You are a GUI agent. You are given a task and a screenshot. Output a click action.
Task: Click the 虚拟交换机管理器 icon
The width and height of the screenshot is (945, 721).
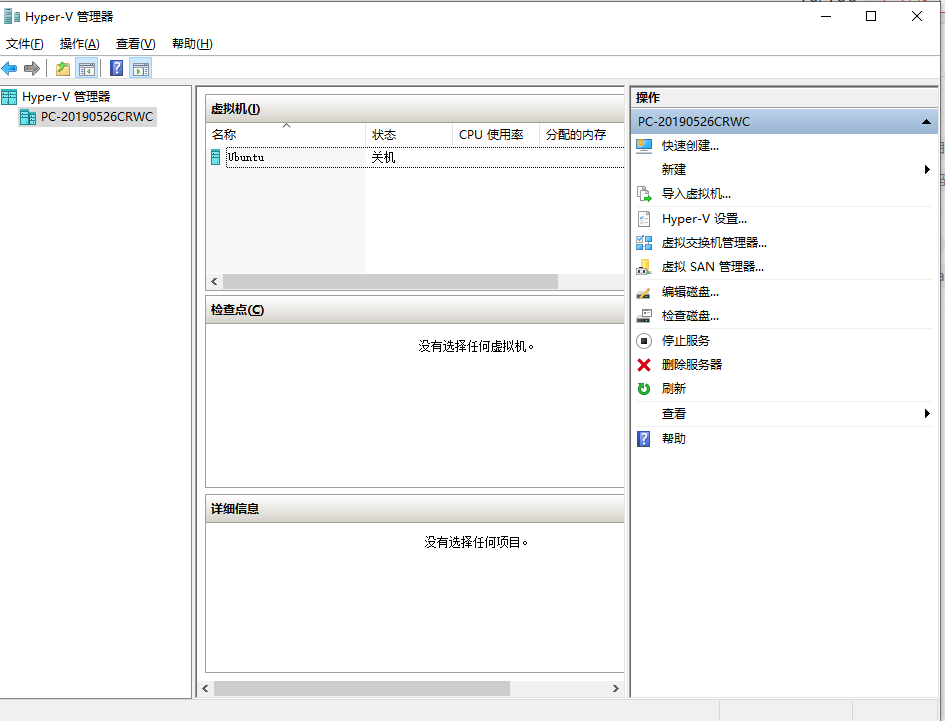tap(644, 243)
